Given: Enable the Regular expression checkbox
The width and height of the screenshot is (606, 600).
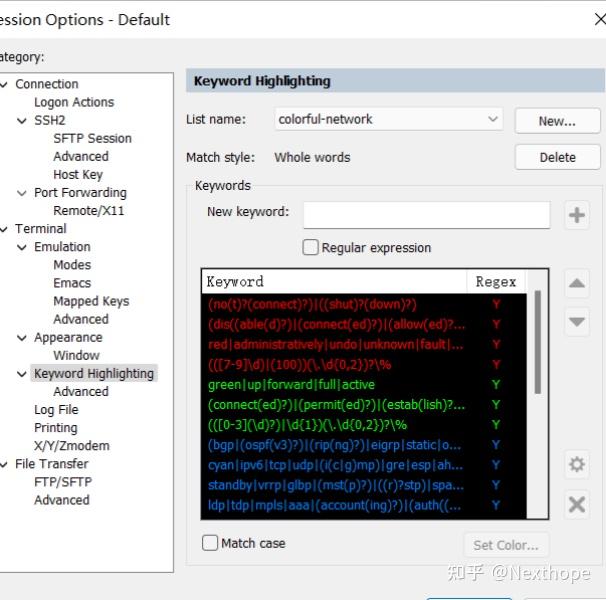Looking at the screenshot, I should point(310,247).
